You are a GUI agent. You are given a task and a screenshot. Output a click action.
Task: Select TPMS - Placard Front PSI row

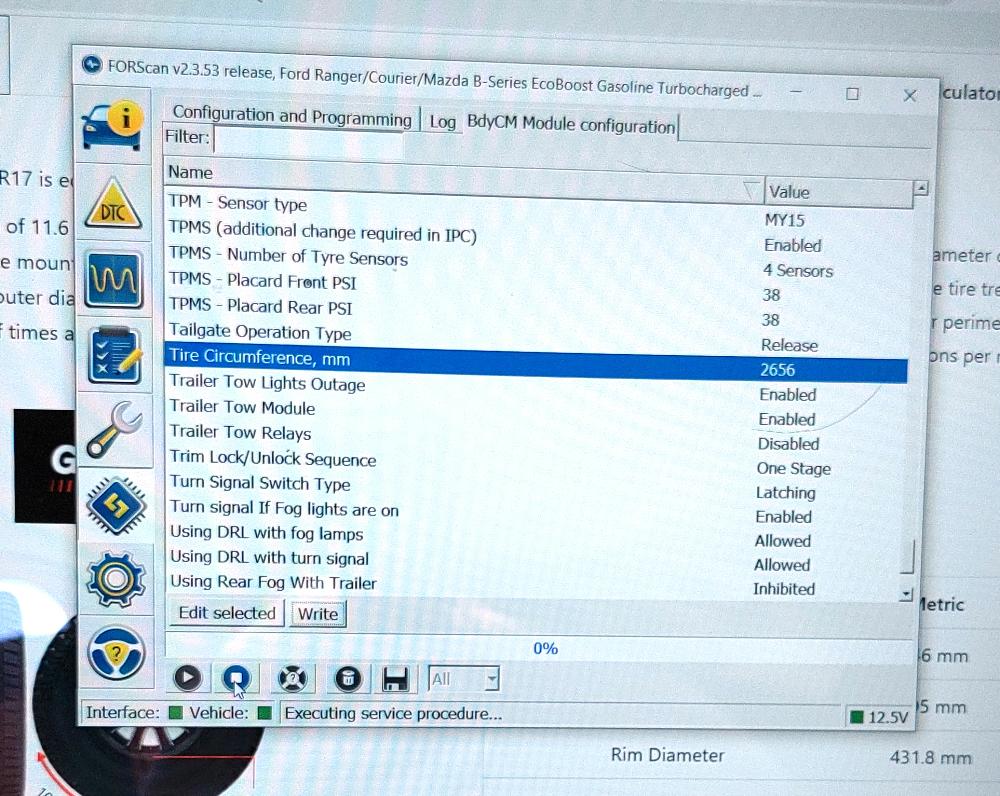pos(537,287)
